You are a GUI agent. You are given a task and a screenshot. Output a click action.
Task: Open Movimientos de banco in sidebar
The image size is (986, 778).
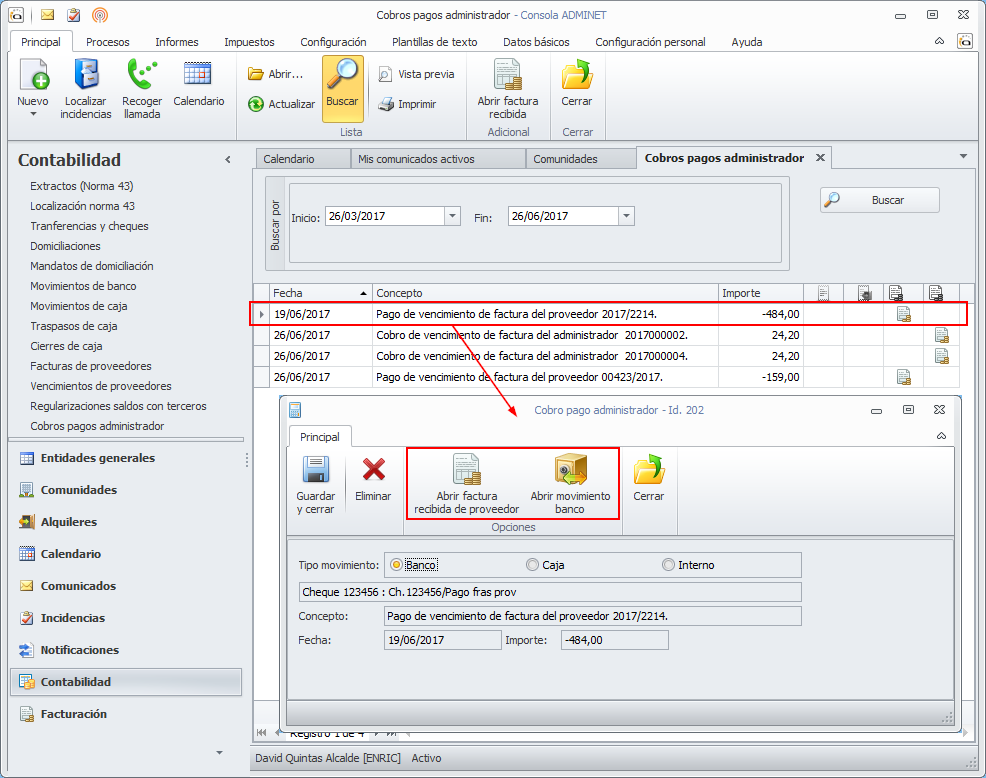click(83, 286)
